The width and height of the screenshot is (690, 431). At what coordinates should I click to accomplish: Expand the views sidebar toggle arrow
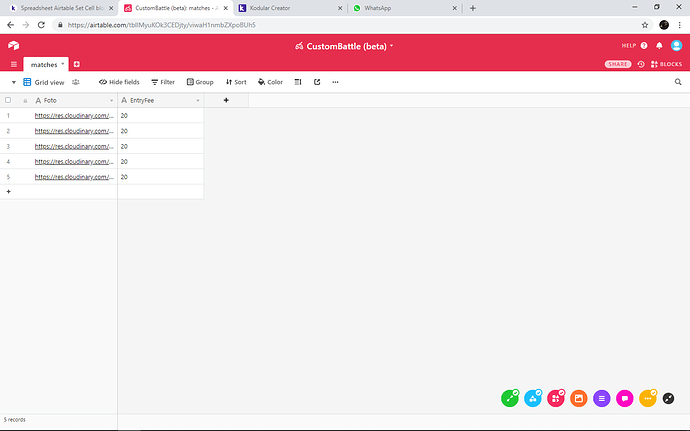14,82
